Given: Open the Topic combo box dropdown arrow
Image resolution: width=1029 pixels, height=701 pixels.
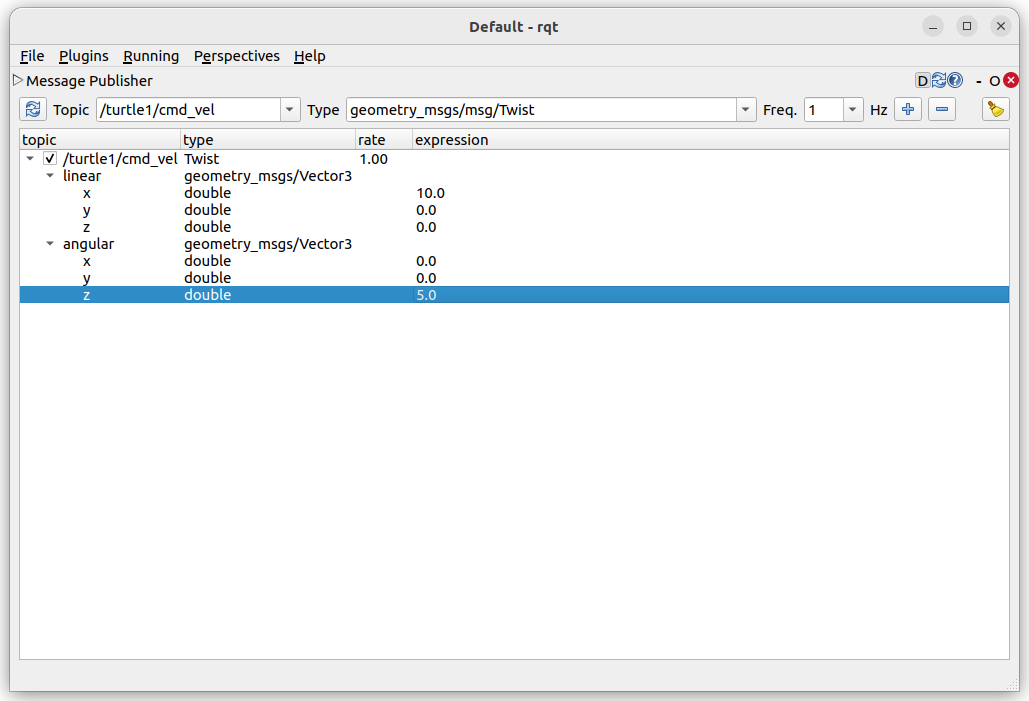Looking at the screenshot, I should 289,110.
